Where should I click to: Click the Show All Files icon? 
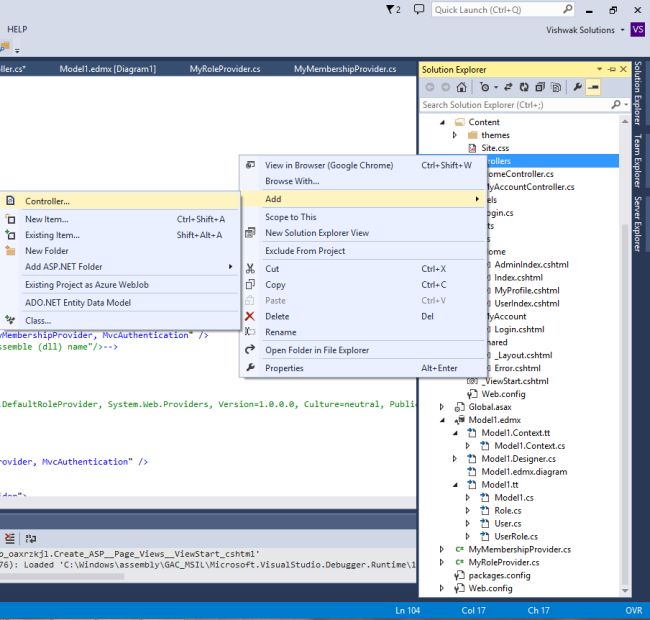[x=556, y=87]
